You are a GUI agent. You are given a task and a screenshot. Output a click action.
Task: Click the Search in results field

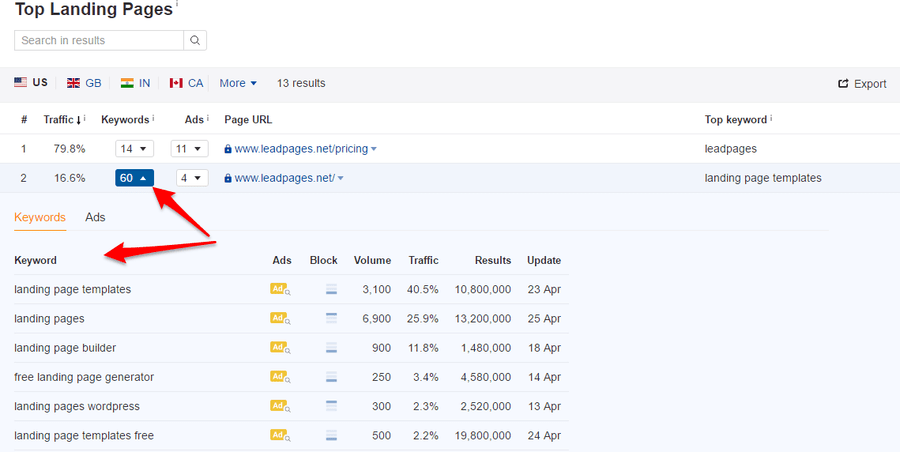(99, 41)
